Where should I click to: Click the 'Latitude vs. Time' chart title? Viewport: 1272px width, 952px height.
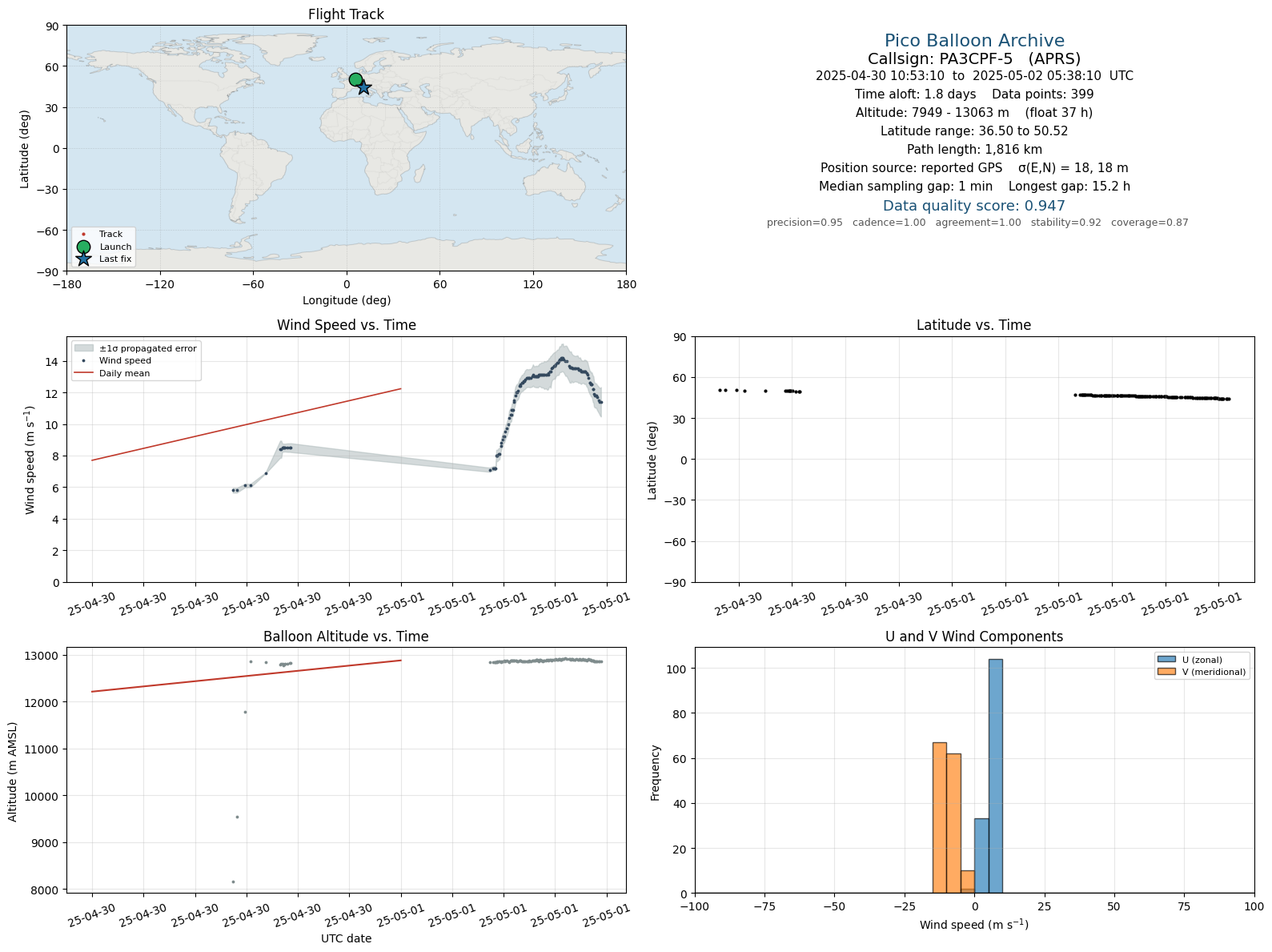tap(973, 325)
